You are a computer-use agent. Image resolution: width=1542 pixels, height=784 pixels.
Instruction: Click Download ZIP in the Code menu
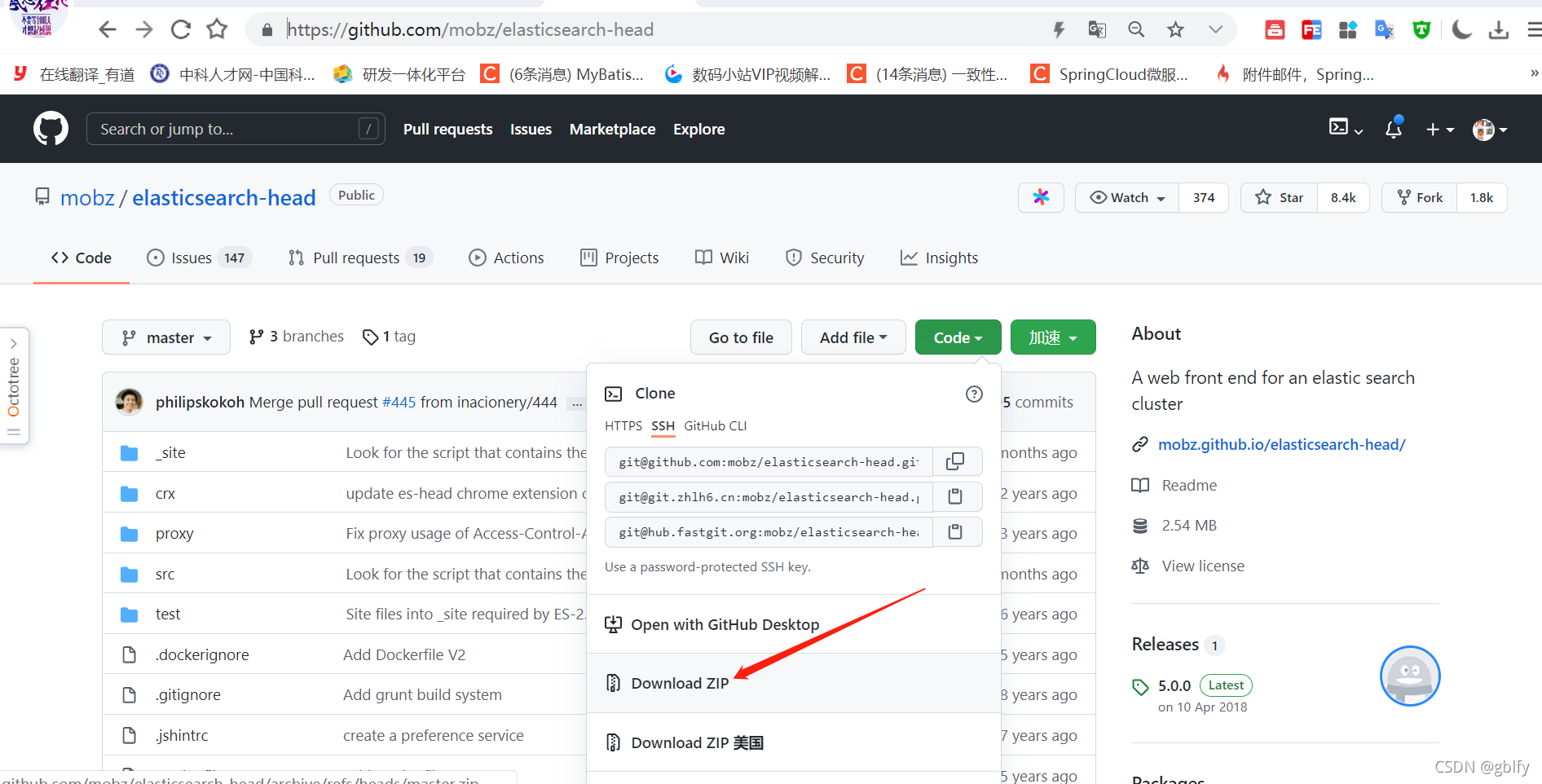point(793,683)
